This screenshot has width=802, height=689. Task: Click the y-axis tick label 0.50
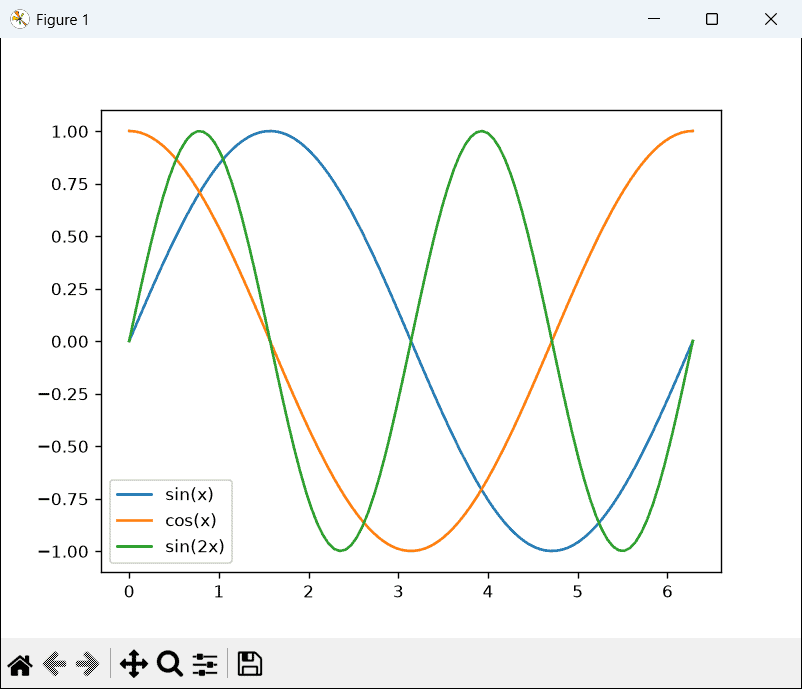click(x=70, y=237)
